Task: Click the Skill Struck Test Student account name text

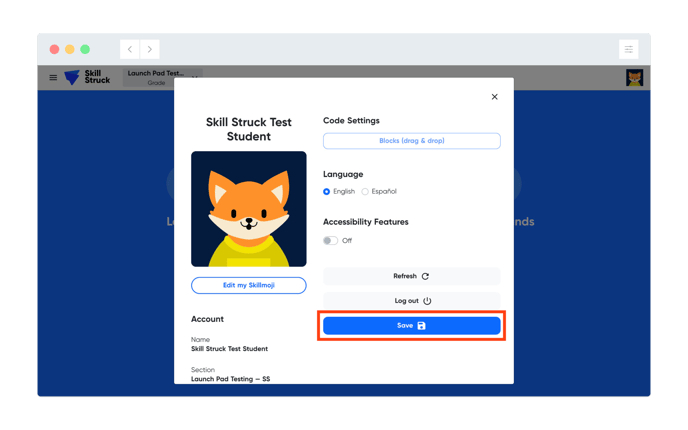Action: coord(229,349)
